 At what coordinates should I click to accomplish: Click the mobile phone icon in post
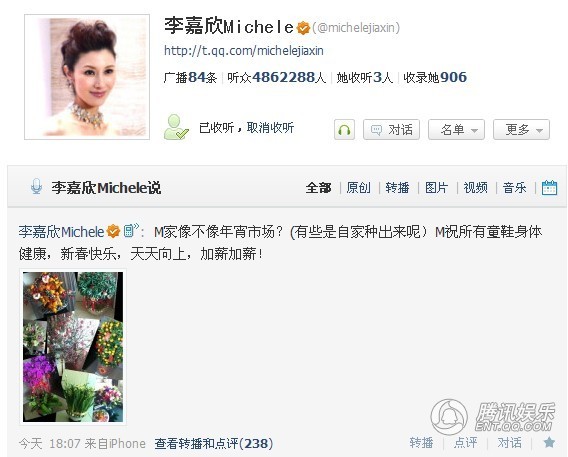click(x=131, y=230)
